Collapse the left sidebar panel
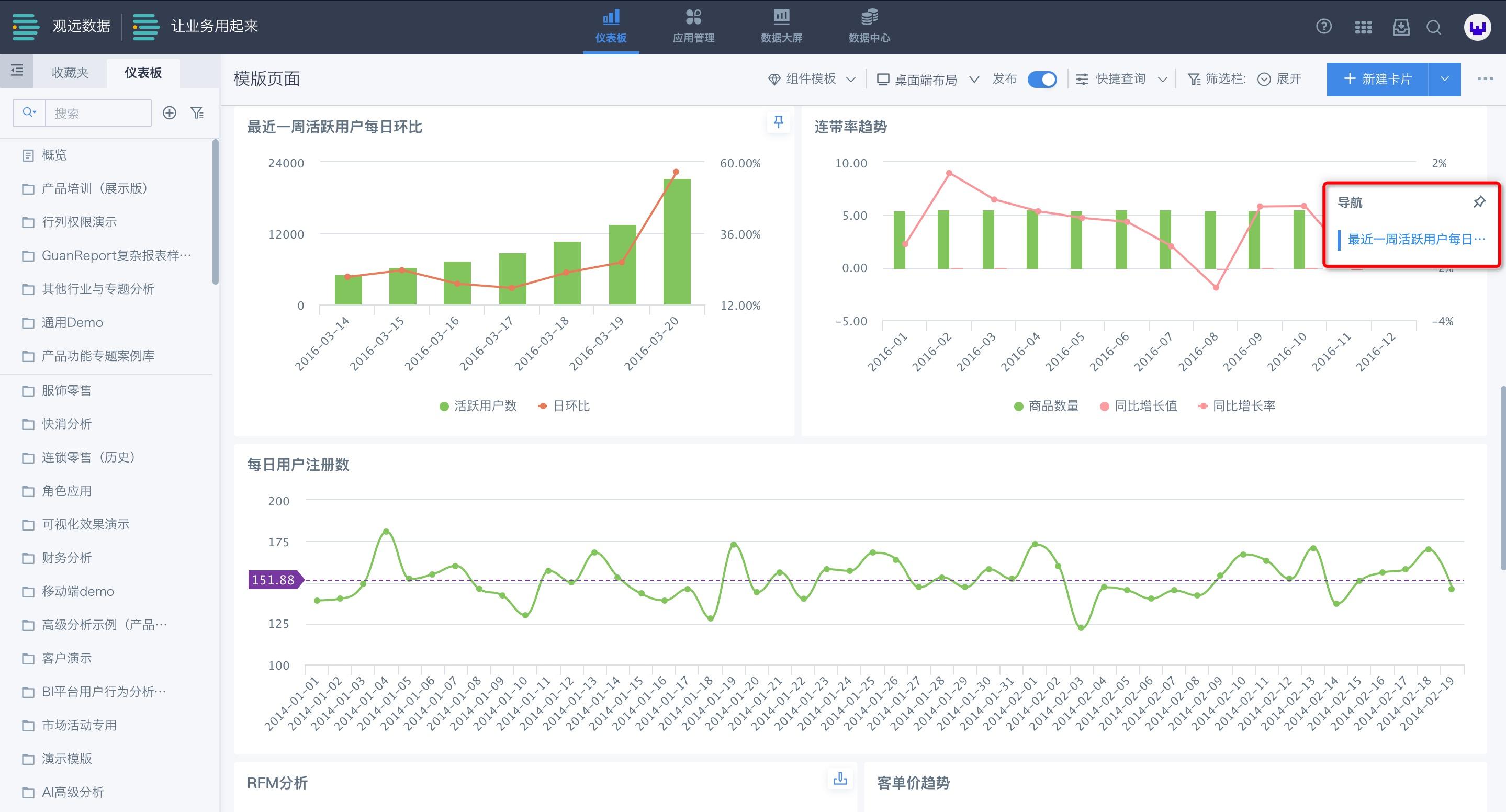 pos(17,71)
